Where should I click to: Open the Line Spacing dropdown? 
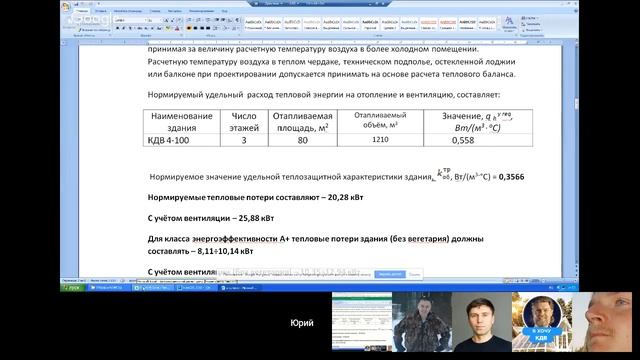[216, 28]
